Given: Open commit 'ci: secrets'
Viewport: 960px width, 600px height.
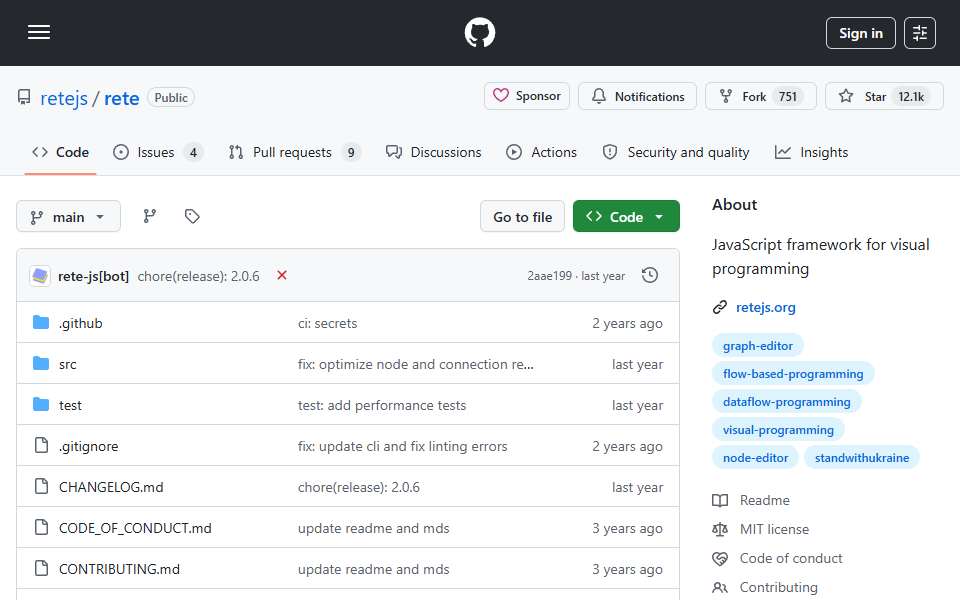Looking at the screenshot, I should click(327, 323).
